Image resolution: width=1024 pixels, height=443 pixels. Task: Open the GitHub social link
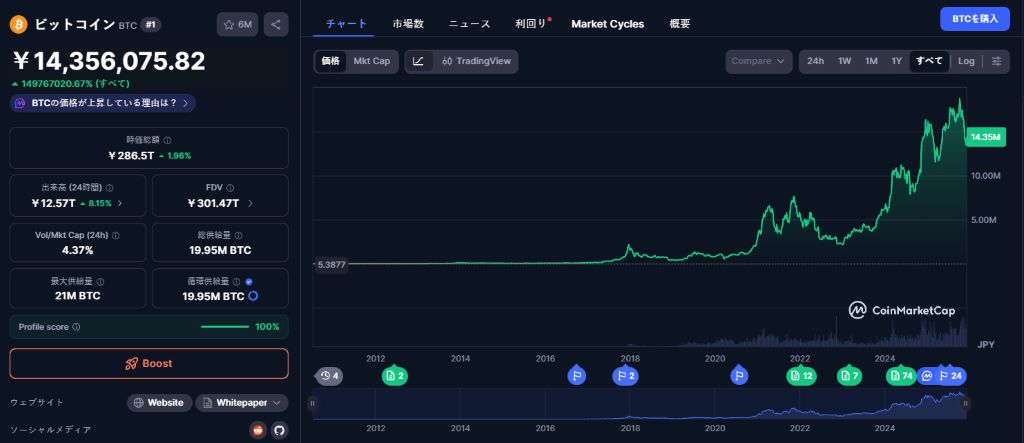(x=280, y=430)
